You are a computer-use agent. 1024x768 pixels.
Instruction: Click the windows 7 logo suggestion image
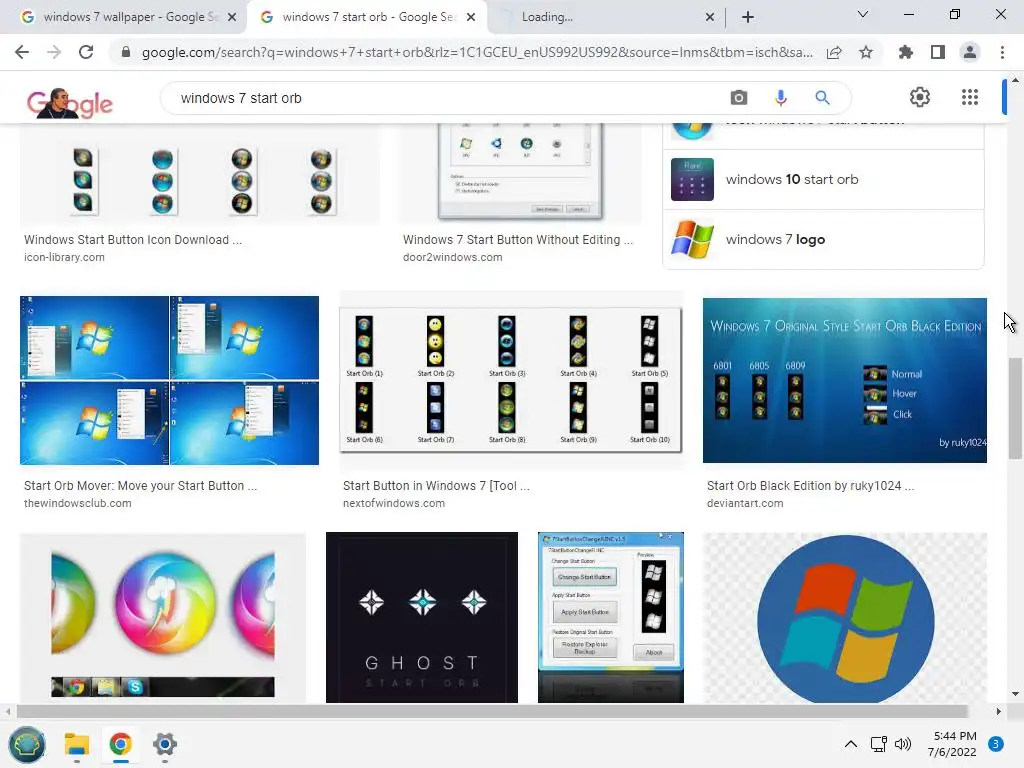click(692, 240)
